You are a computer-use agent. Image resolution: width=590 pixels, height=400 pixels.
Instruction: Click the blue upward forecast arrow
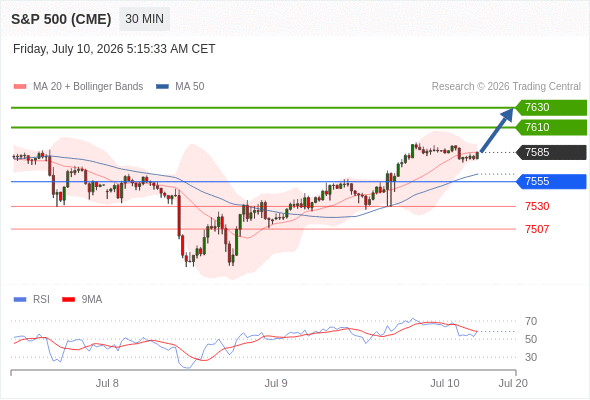[497, 130]
